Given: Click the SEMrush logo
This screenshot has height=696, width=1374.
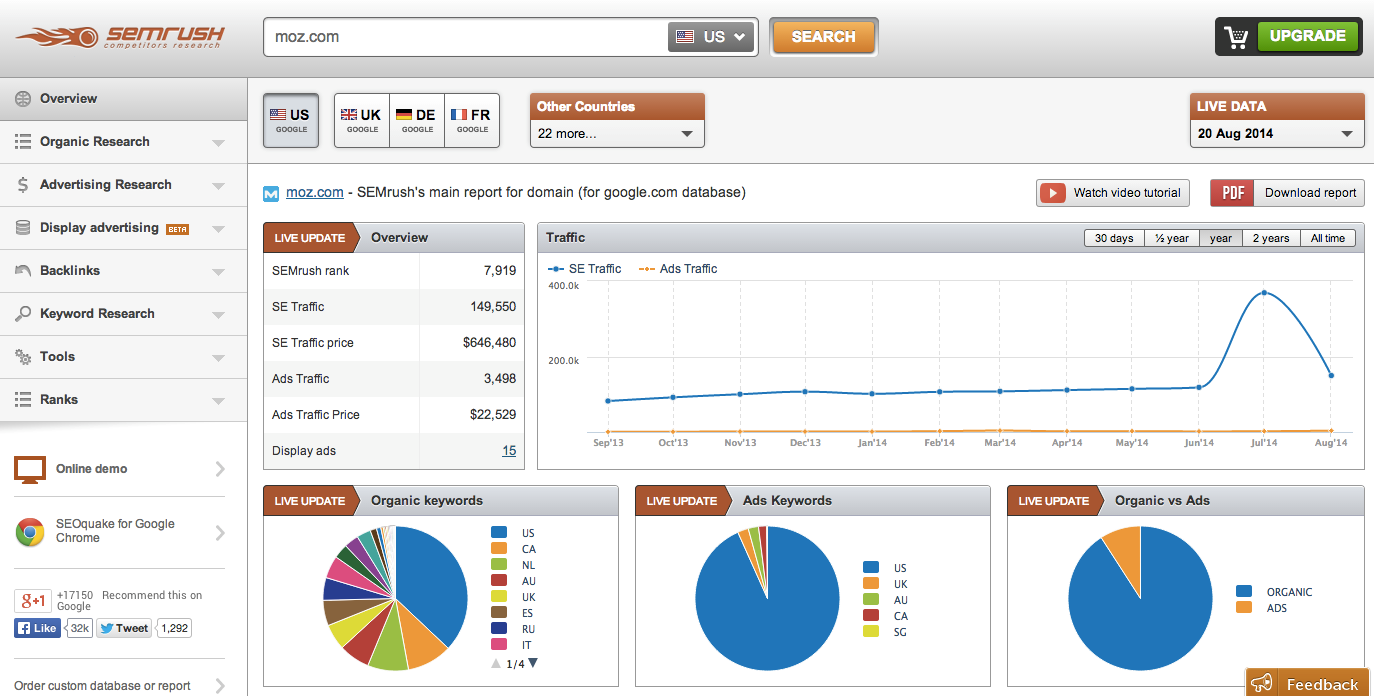Looking at the screenshot, I should pos(120,38).
